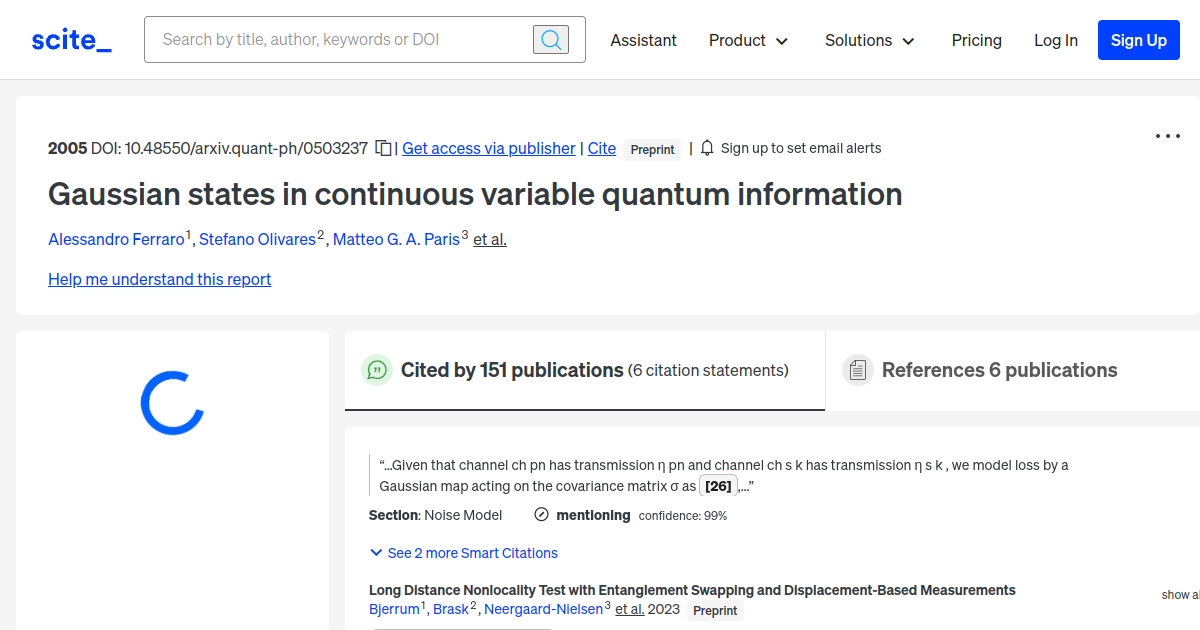Click Help me understand this report
1200x630 pixels.
(159, 279)
